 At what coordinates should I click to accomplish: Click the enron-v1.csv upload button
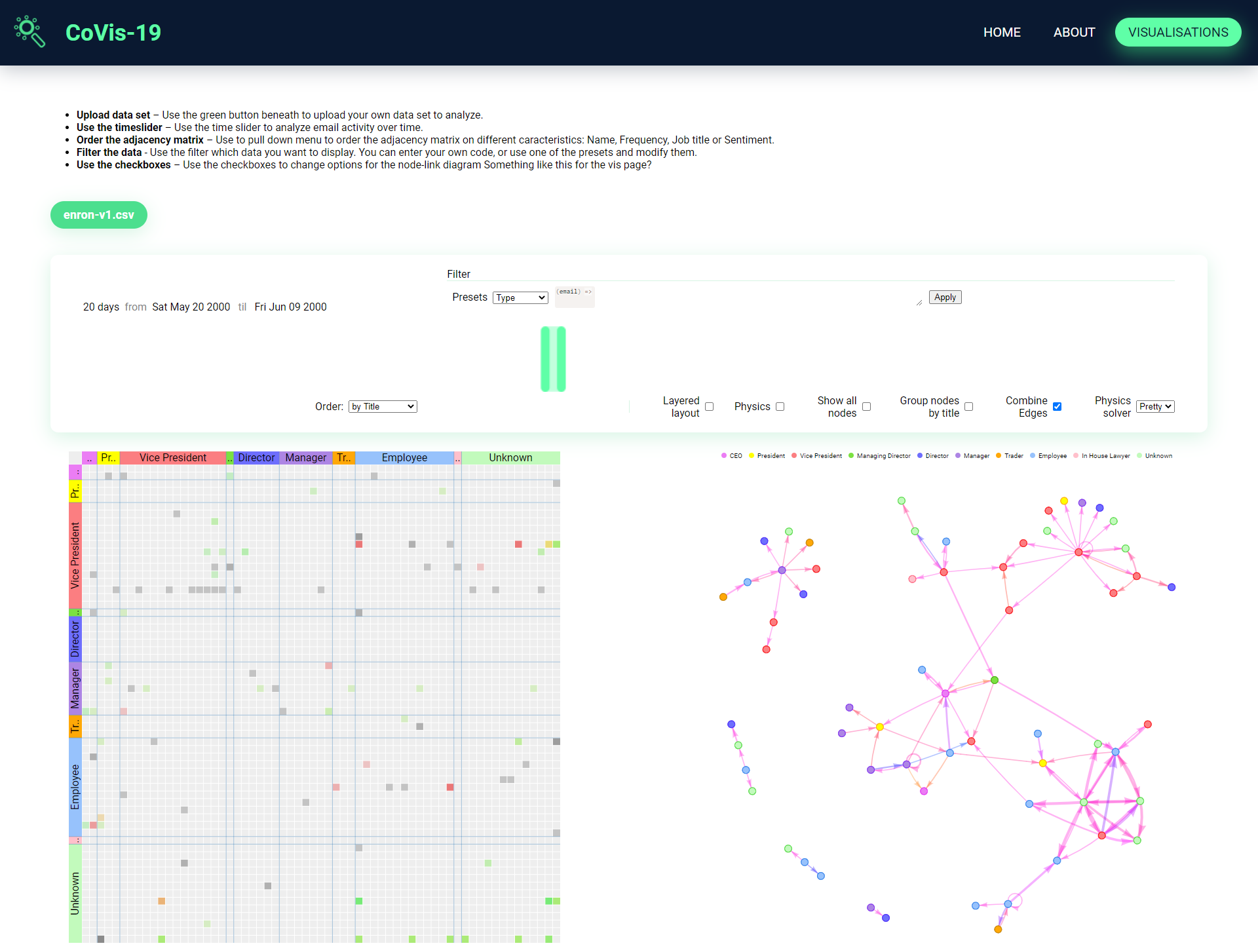pos(99,215)
